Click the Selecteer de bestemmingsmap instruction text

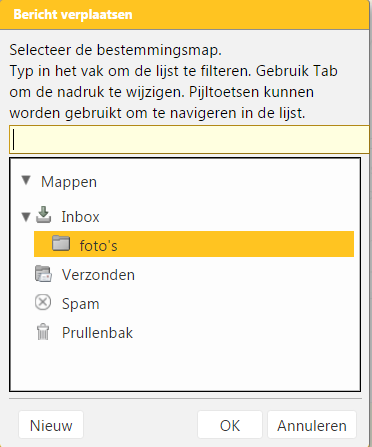(x=115, y=50)
